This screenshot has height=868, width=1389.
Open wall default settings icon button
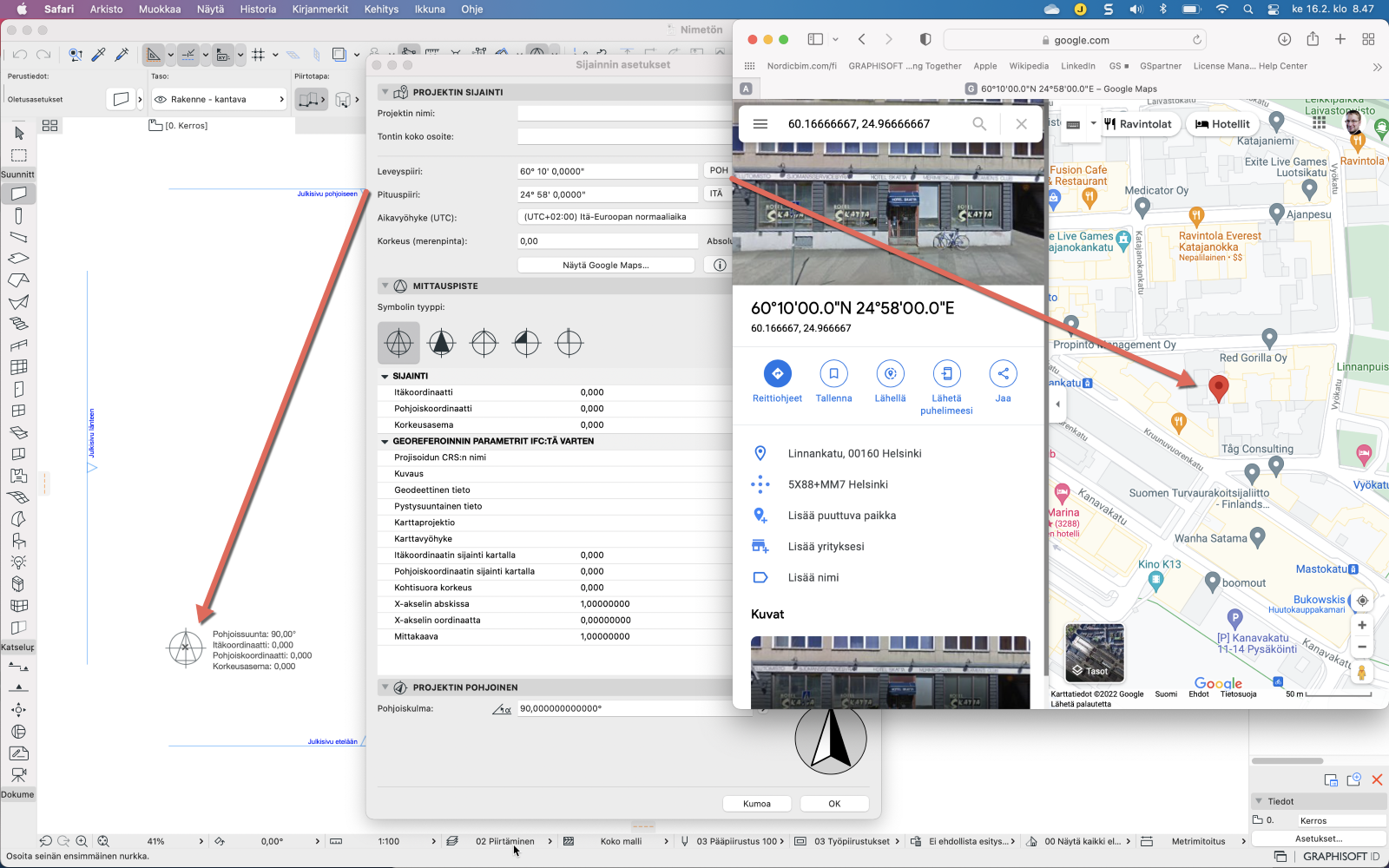coord(122,99)
